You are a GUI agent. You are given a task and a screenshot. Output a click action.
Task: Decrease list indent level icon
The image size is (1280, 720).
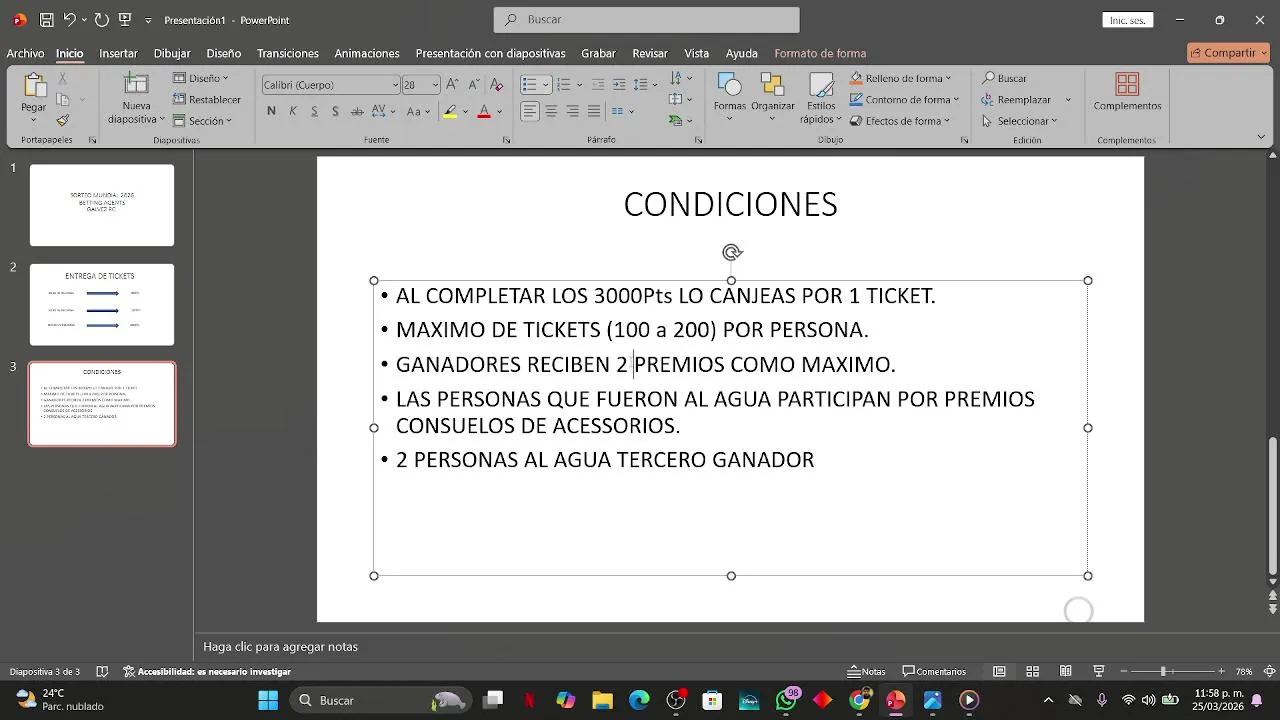[598, 85]
